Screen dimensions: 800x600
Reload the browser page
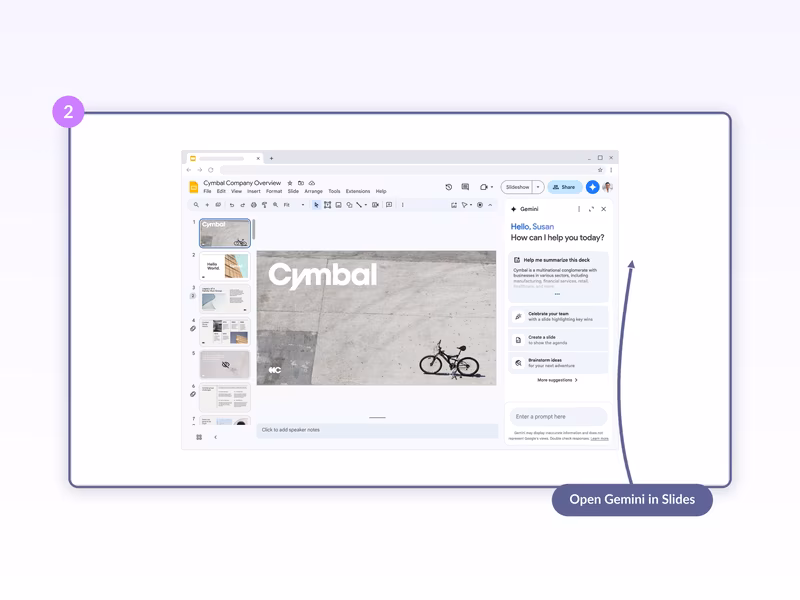tap(211, 170)
